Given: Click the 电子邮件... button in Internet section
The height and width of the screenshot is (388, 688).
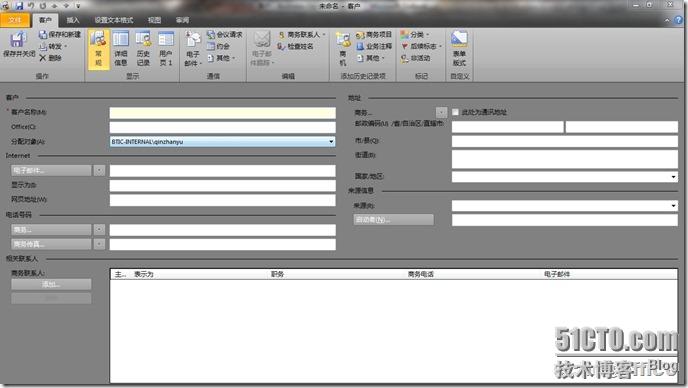Looking at the screenshot, I should pyautogui.click(x=51, y=170).
